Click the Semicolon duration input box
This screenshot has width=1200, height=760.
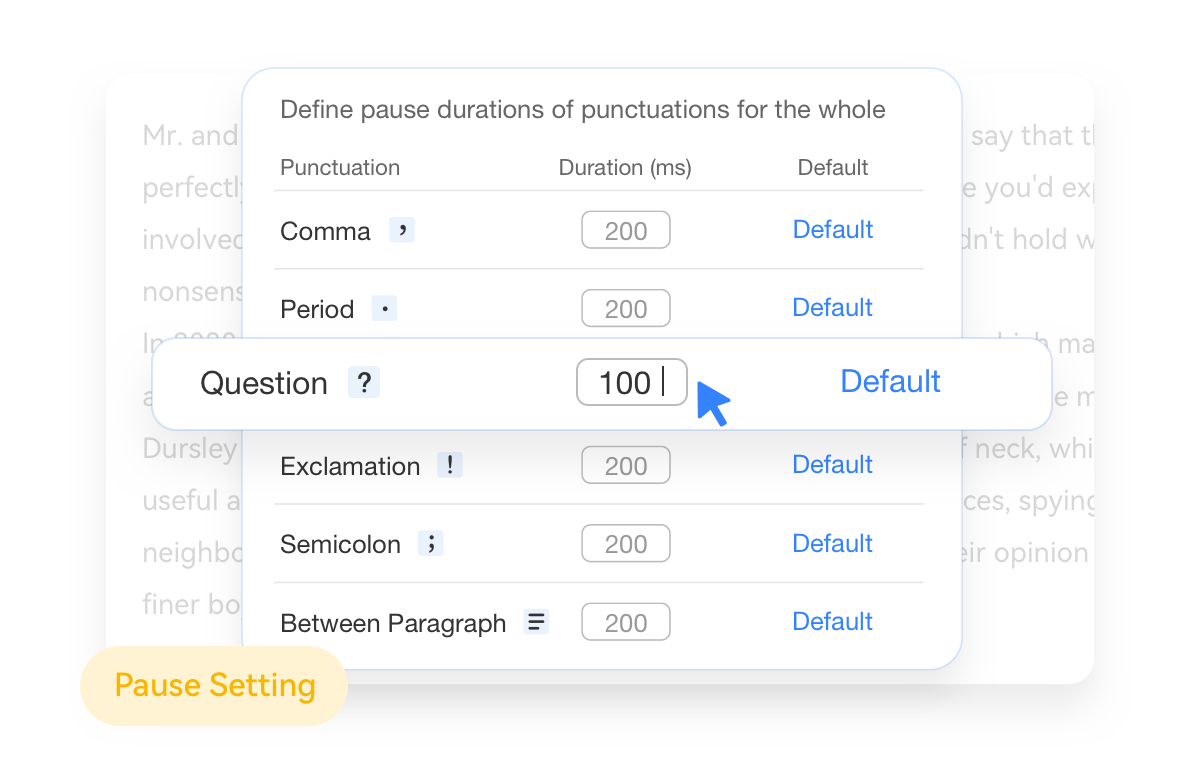(x=625, y=543)
